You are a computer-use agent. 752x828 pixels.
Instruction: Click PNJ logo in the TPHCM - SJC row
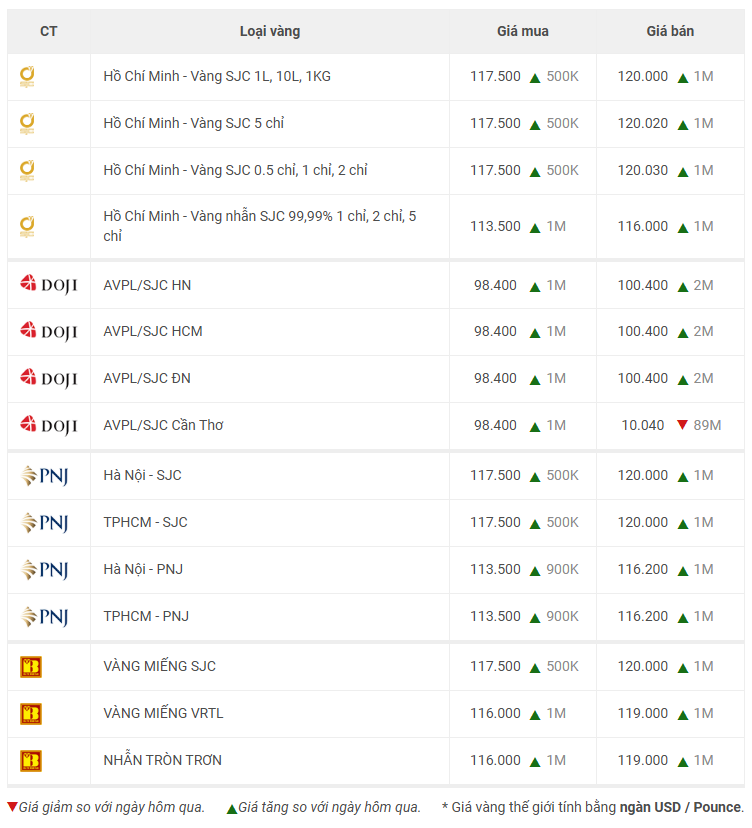(44, 523)
